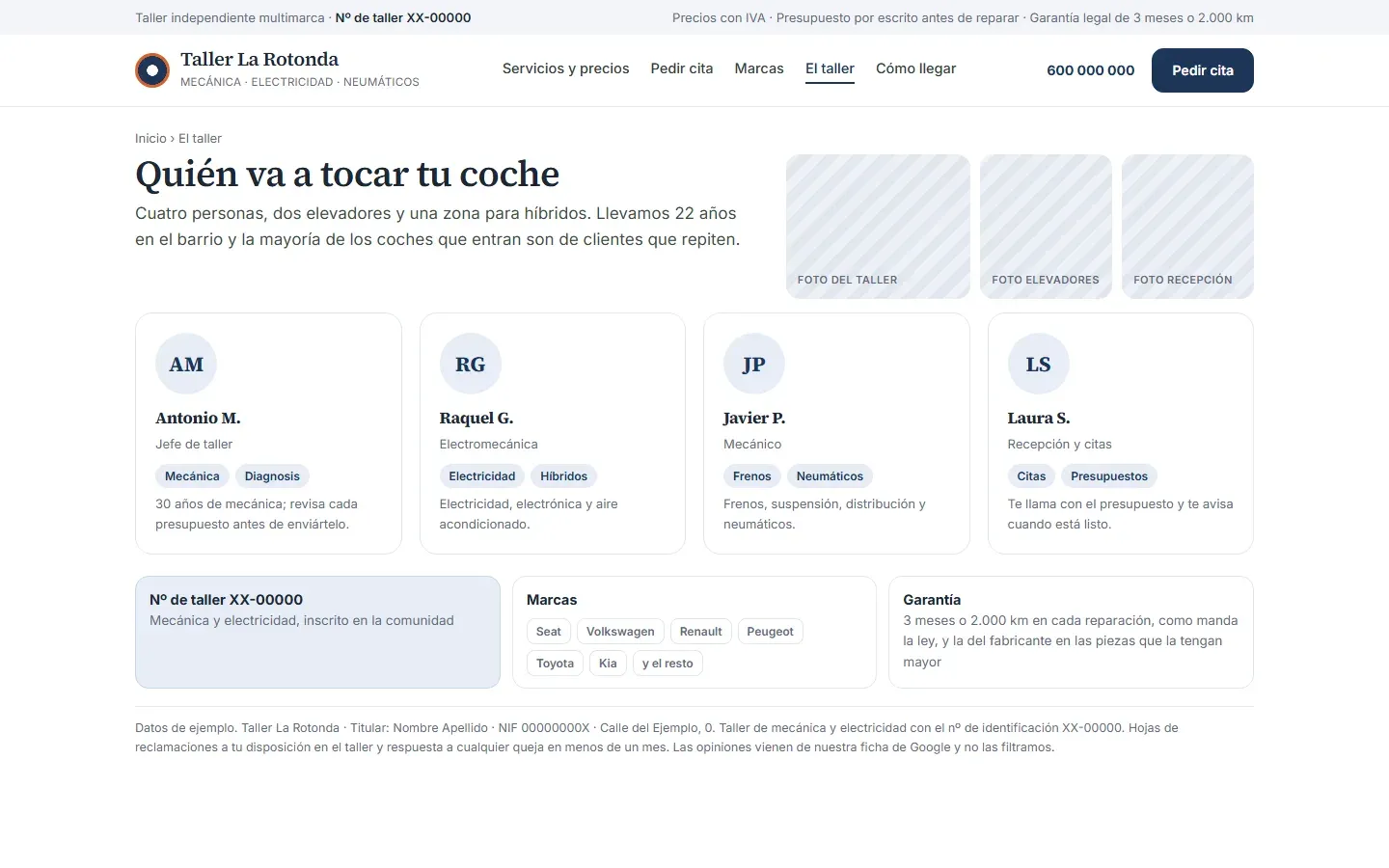Click the Garantía card heading
Image resolution: width=1389 pixels, height=868 pixels.
tap(932, 600)
